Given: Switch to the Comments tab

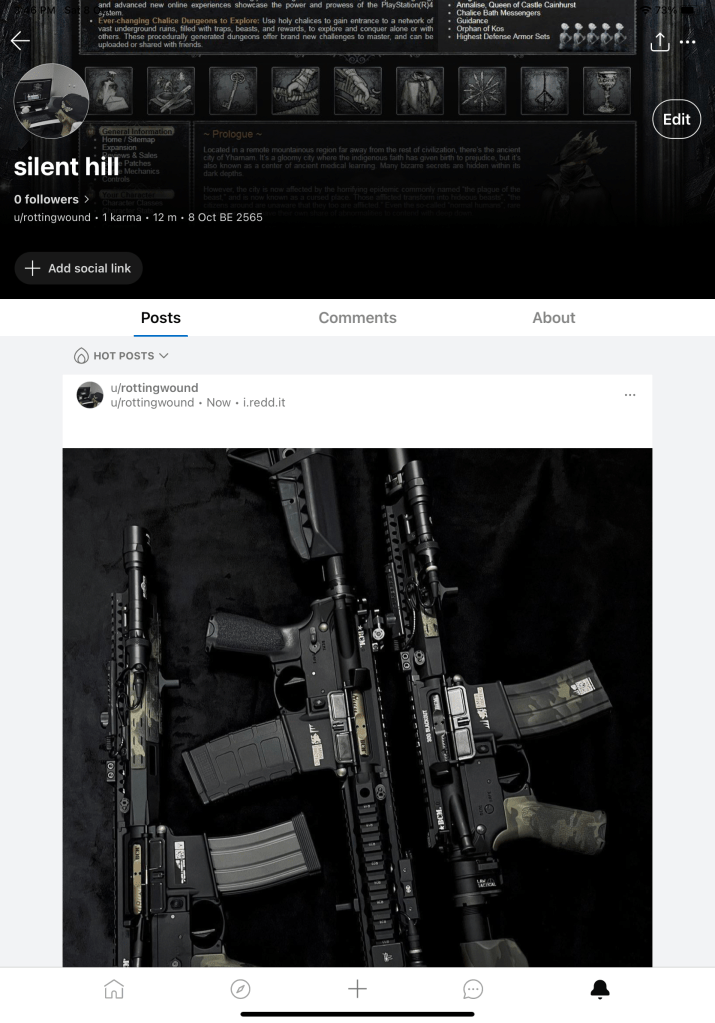Looking at the screenshot, I should (x=358, y=318).
